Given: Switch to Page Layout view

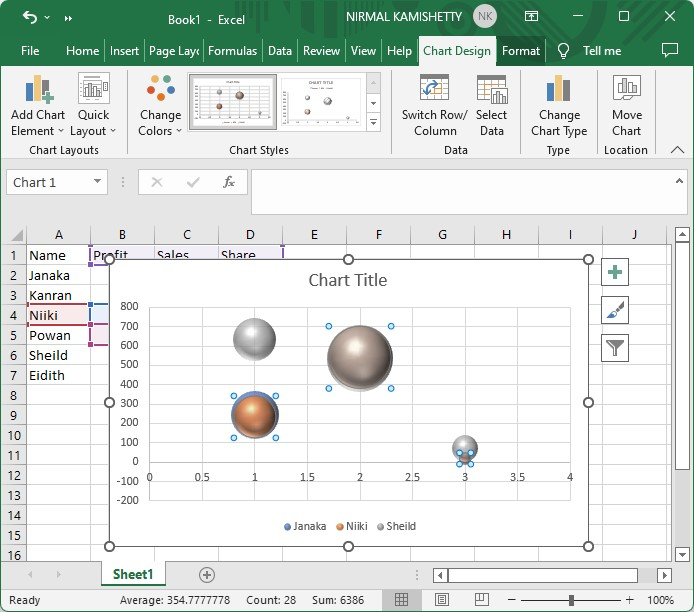Looking at the screenshot, I should tap(443, 600).
